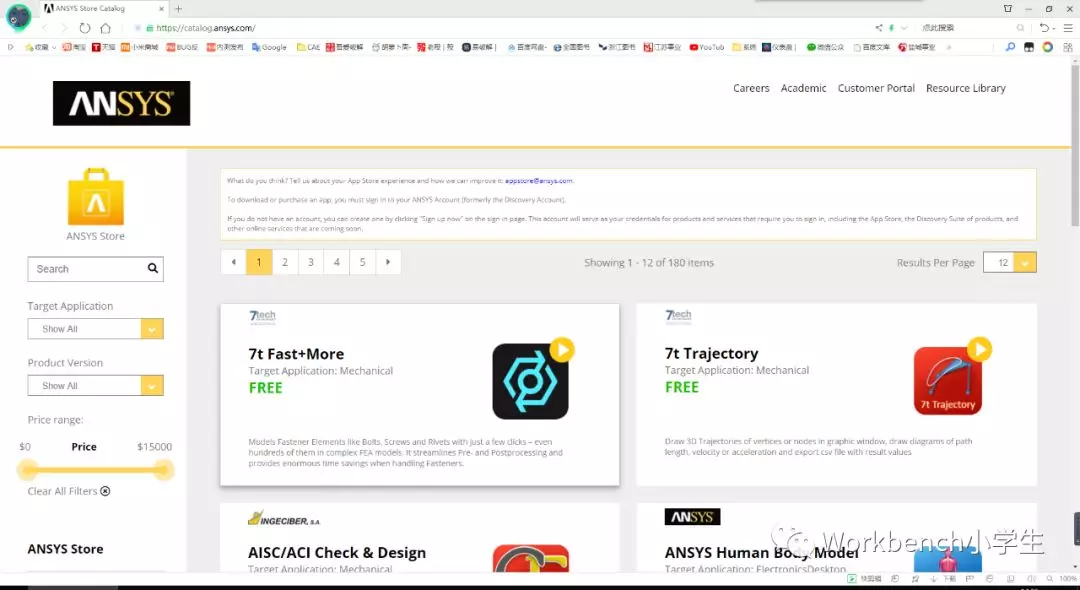Viewport: 1080px width, 590px height.
Task: Click the Clear All Filters link
Action: [x=62, y=491]
